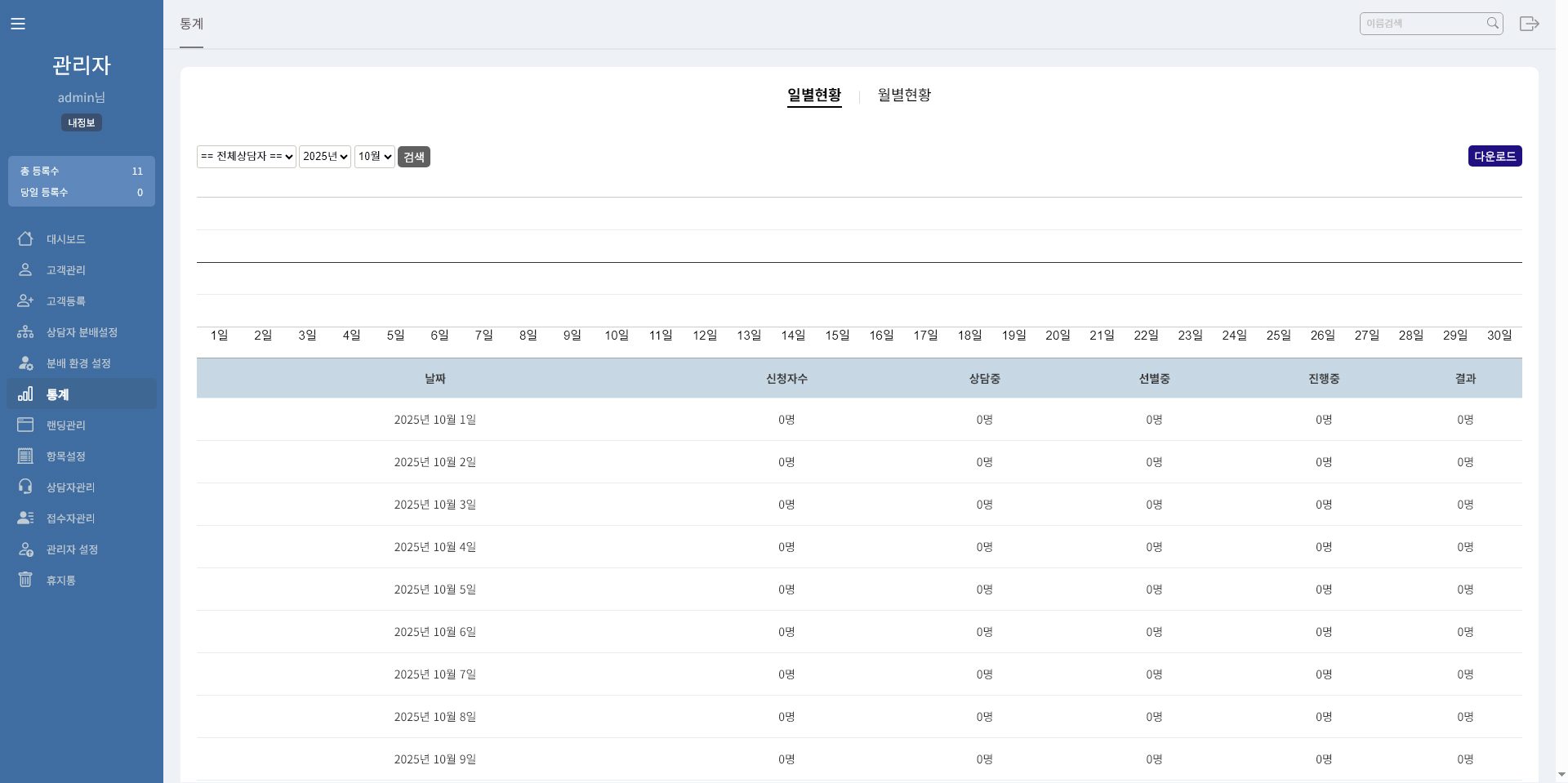Click the logout icon in header
The width and height of the screenshot is (1568, 783).
point(1529,24)
